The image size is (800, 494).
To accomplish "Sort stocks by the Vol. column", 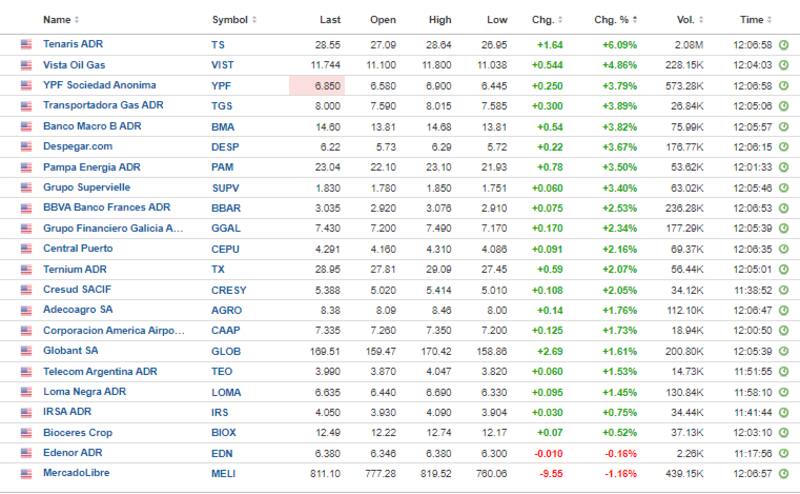I will [691, 20].
